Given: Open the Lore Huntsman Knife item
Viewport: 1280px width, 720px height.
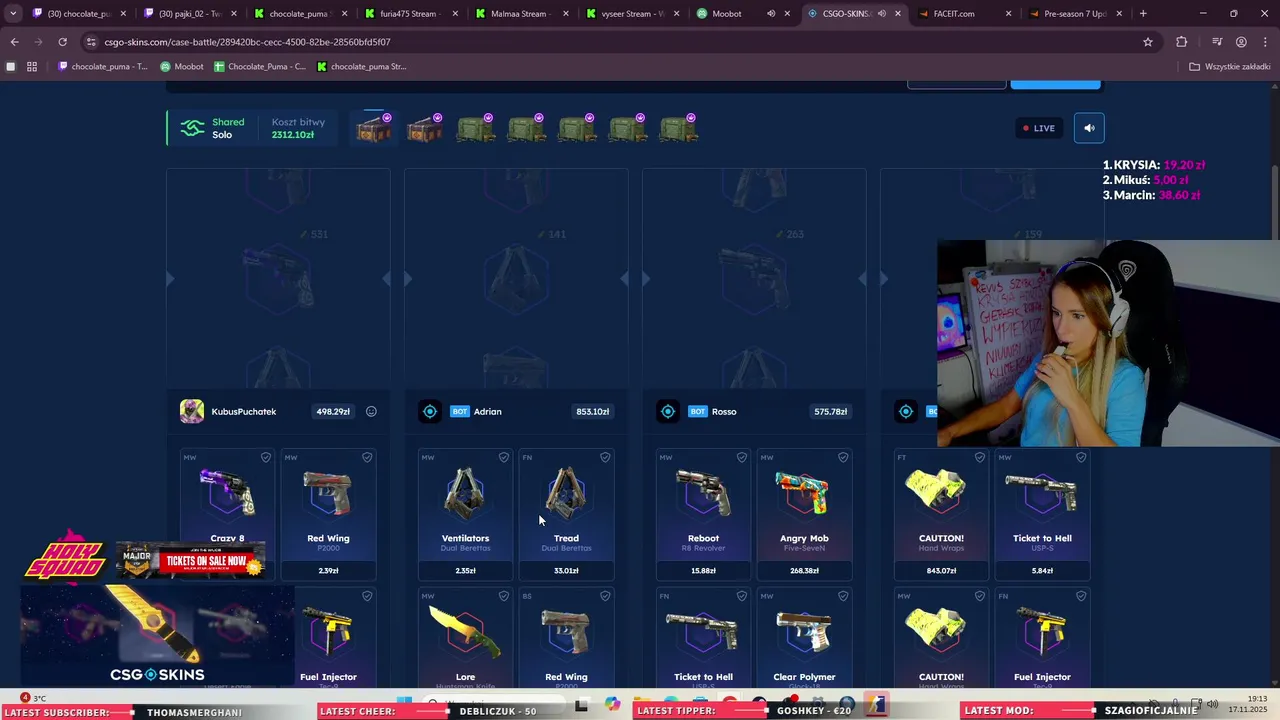Looking at the screenshot, I should click(465, 638).
